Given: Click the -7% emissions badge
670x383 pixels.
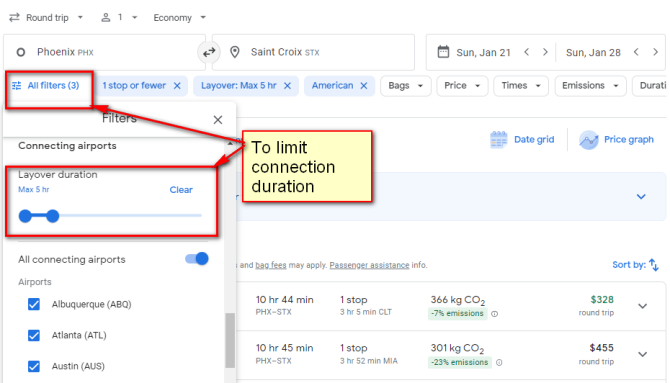Looking at the screenshot, I should [457, 313].
